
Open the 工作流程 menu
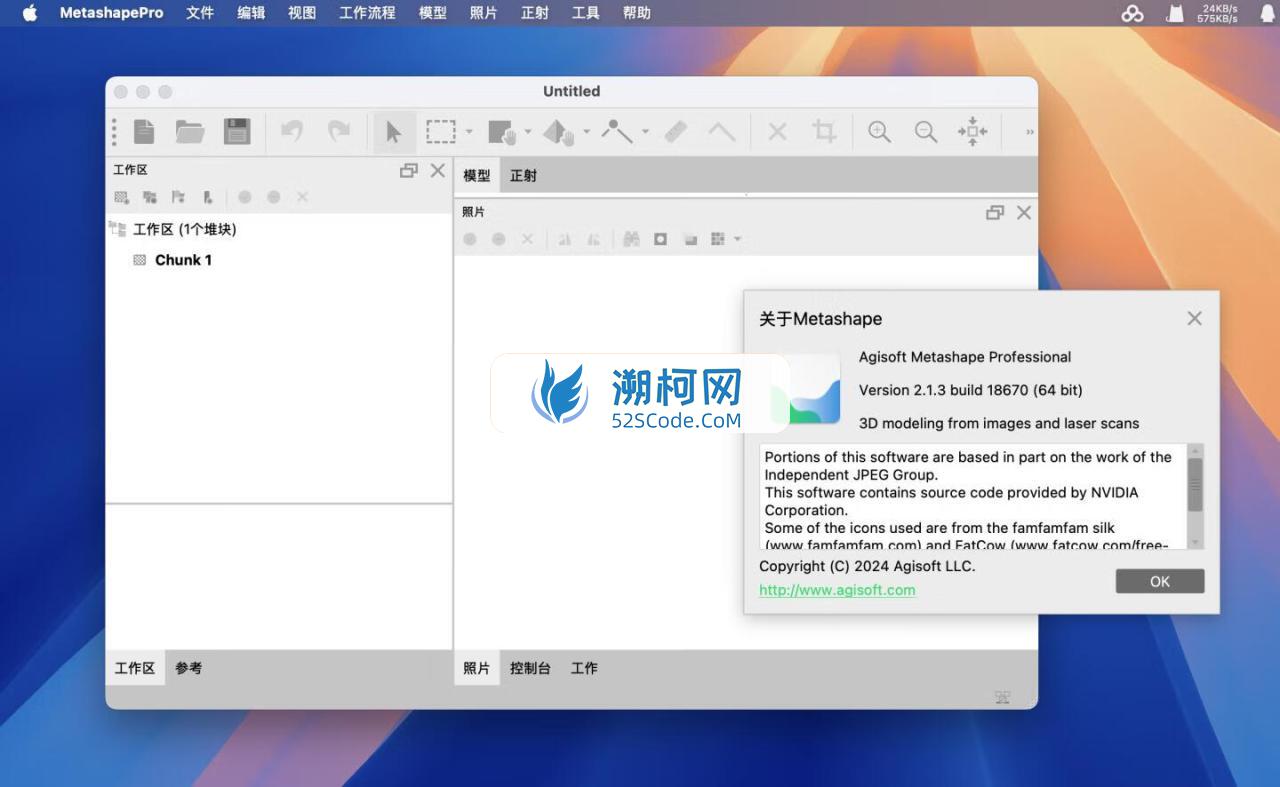click(x=367, y=13)
